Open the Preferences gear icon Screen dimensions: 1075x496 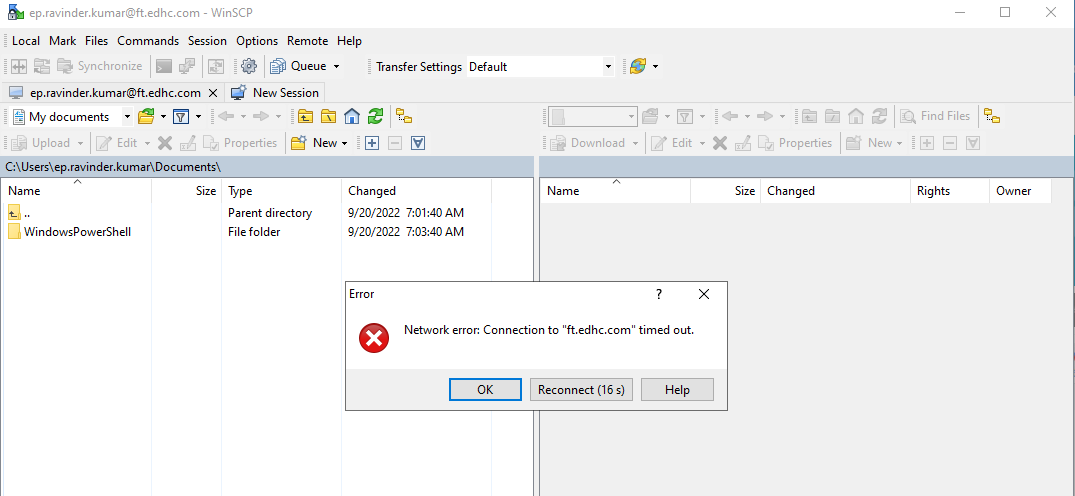click(x=249, y=66)
